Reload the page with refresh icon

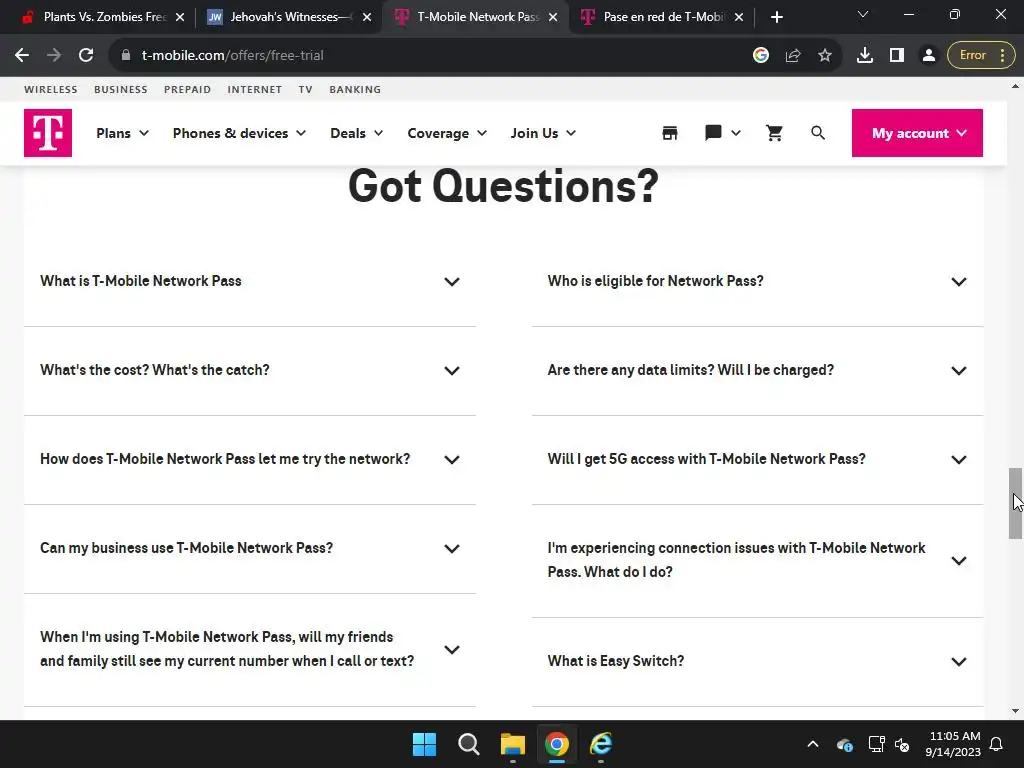point(86,56)
